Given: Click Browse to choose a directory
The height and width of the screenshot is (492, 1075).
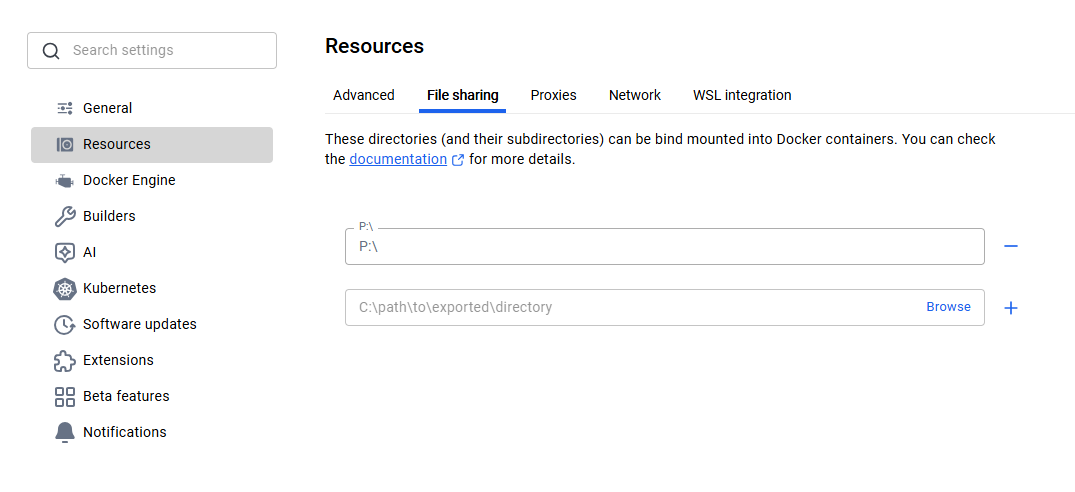Looking at the screenshot, I should click(948, 307).
